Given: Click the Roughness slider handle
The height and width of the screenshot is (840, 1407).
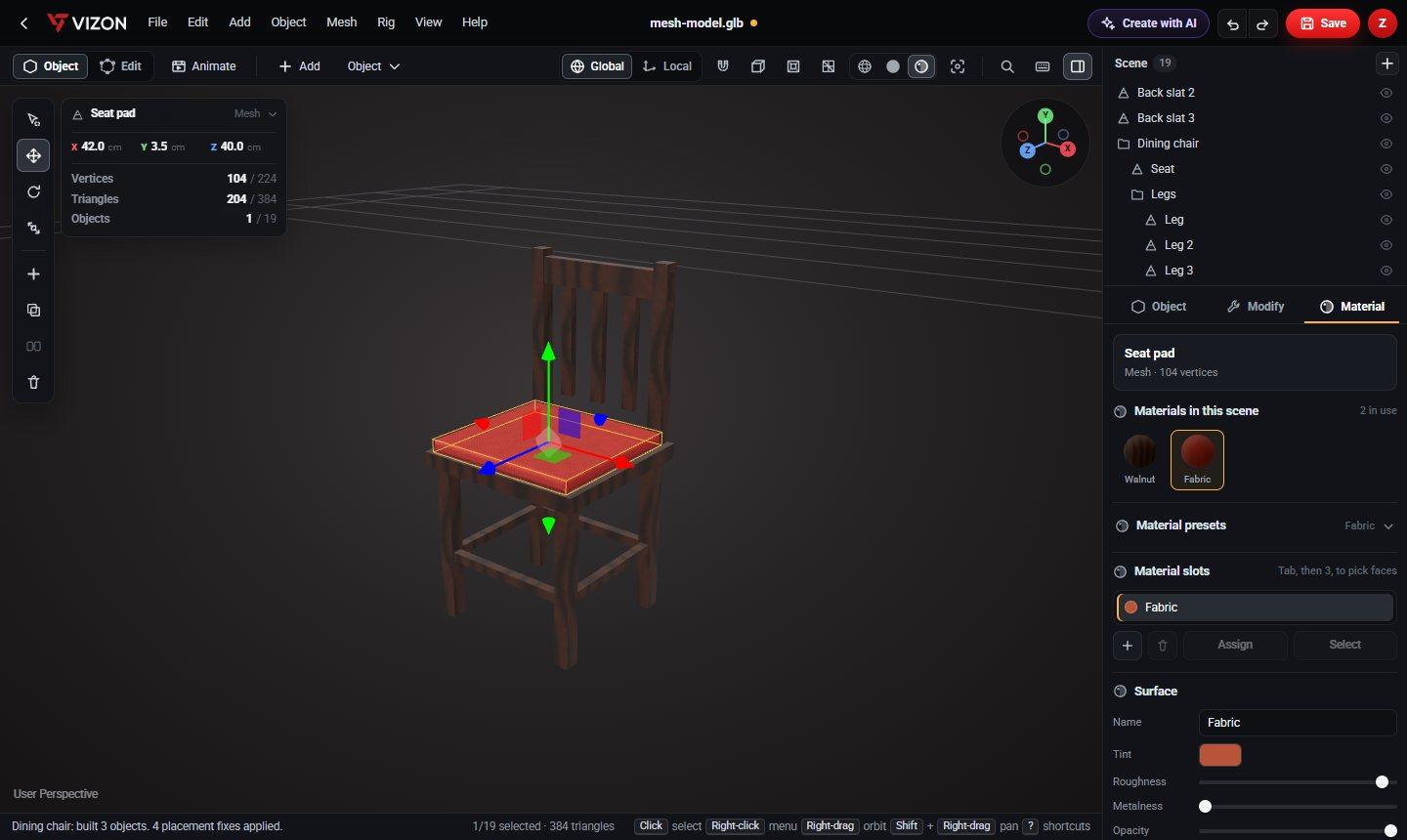Looking at the screenshot, I should pos(1382,781).
